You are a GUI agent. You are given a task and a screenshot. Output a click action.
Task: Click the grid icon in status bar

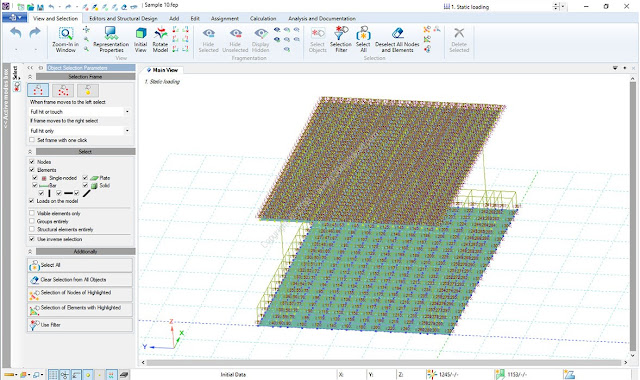(x=53, y=374)
